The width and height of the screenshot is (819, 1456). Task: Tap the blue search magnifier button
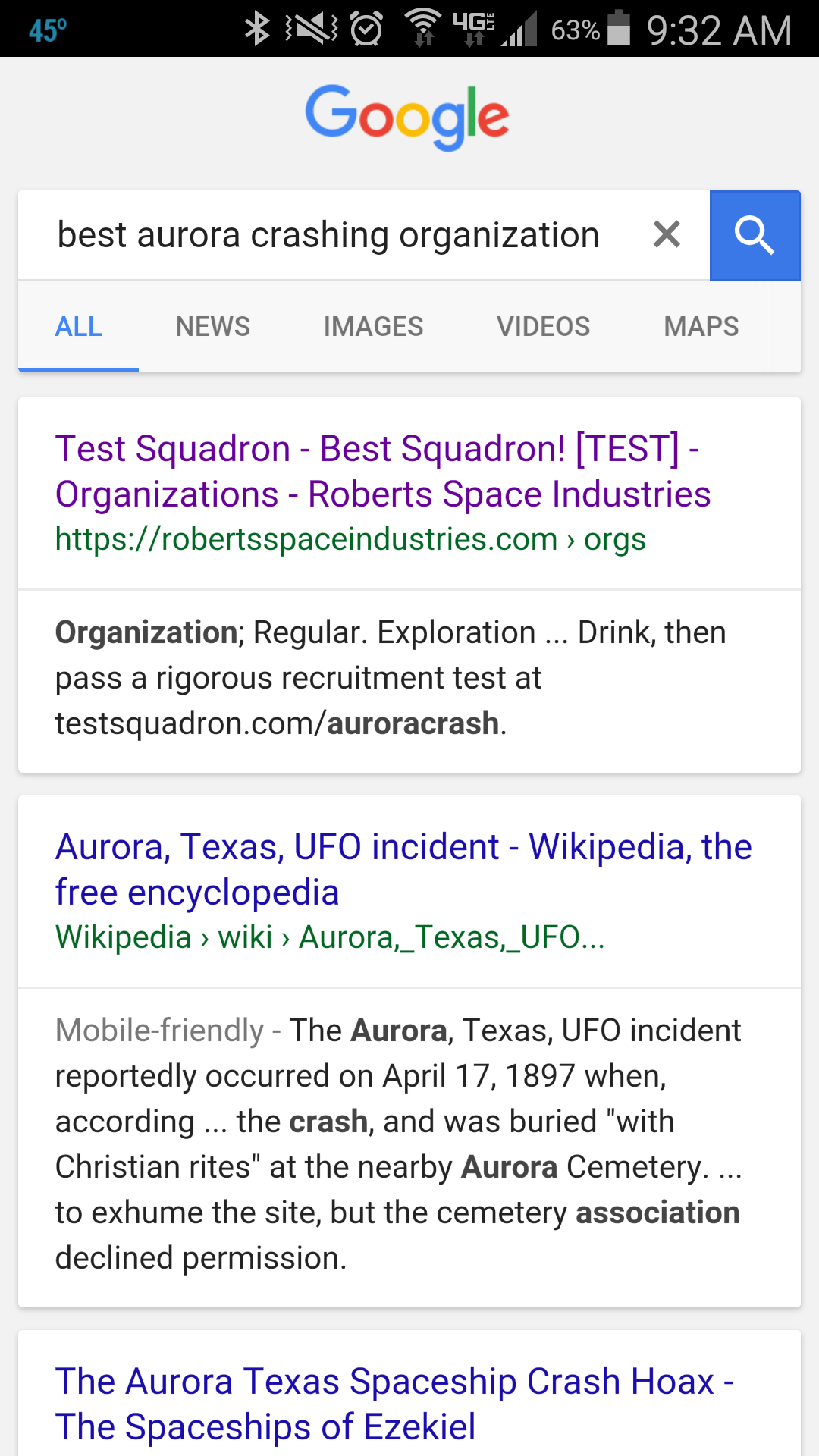[x=755, y=235]
